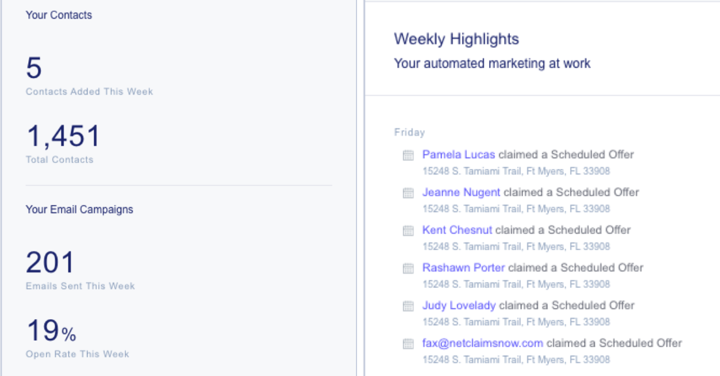Viewport: 720px width, 376px height.
Task: Open Judy Lovelady contact link
Action: pyautogui.click(x=459, y=305)
